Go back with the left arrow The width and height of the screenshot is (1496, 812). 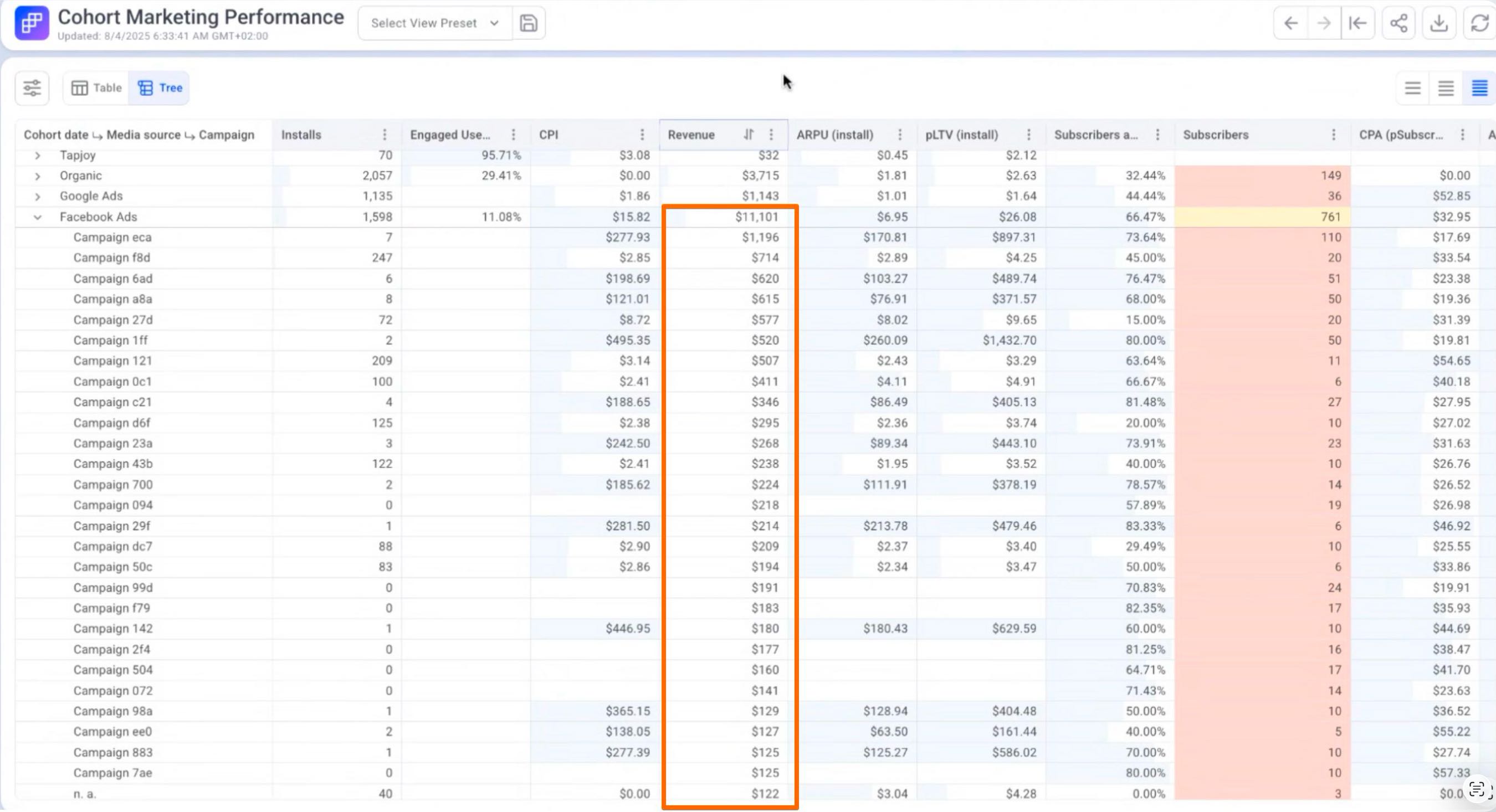coord(1290,23)
